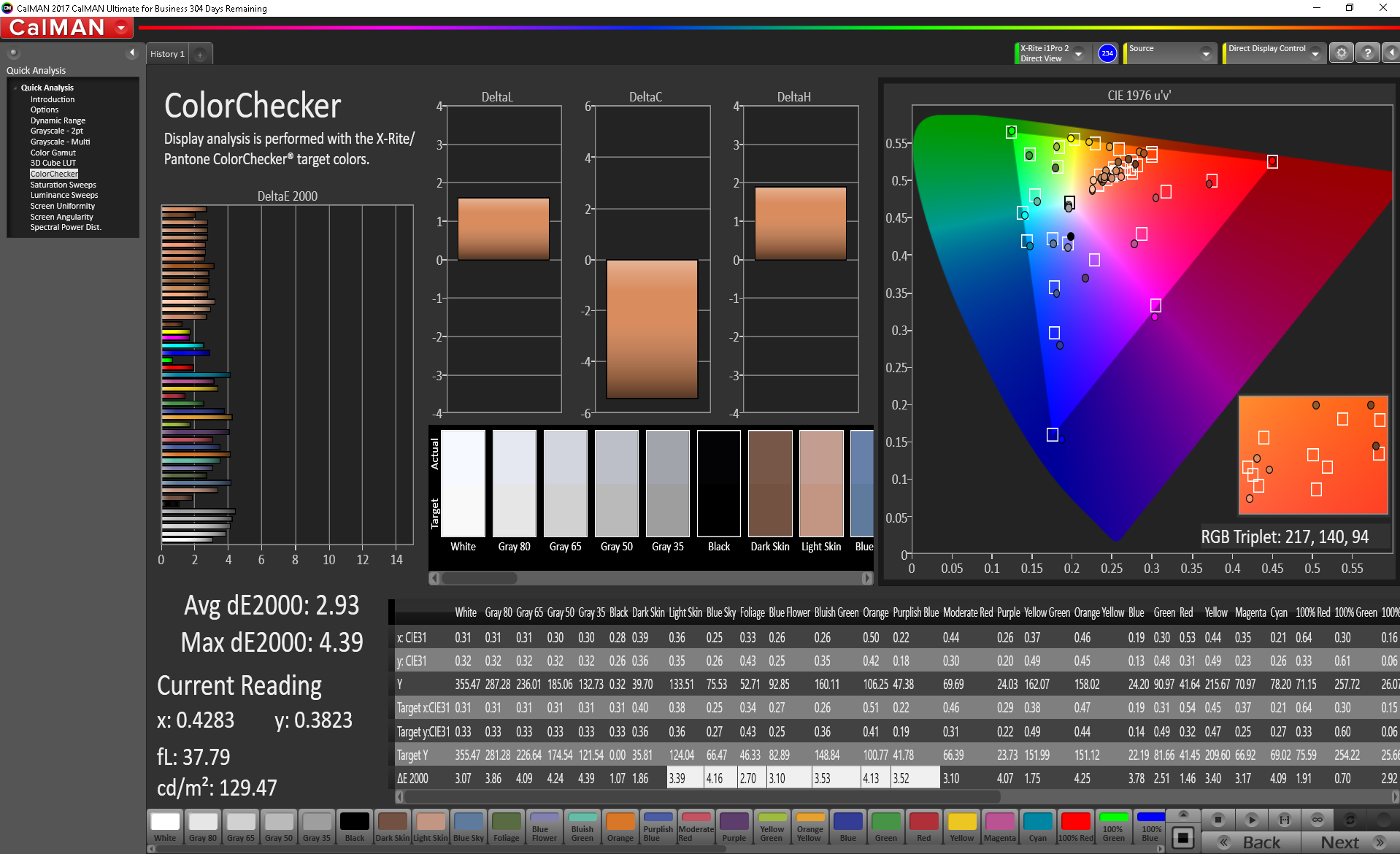Viewport: 1400px width, 854px height.
Task: Select the ColorChecker page
Action: click(x=54, y=174)
